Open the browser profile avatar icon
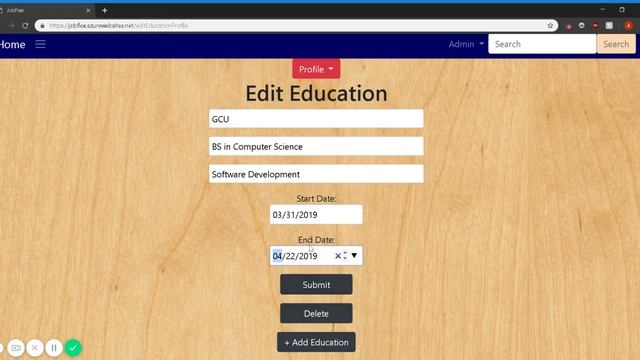Viewport: 640px width, 360px height. pos(629,26)
